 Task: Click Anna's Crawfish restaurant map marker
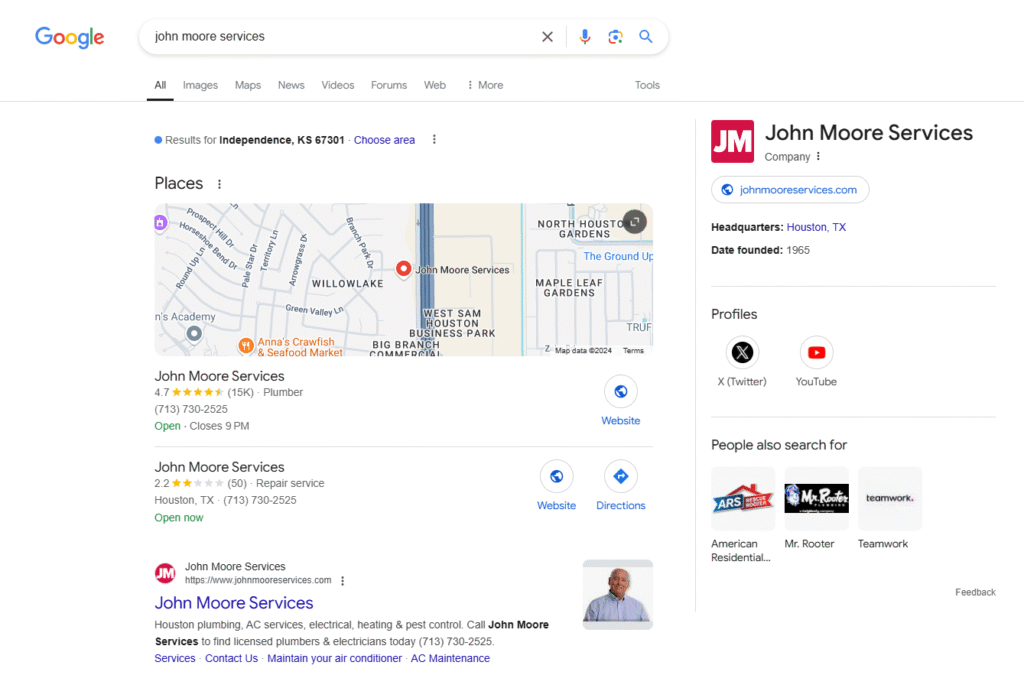(x=246, y=345)
